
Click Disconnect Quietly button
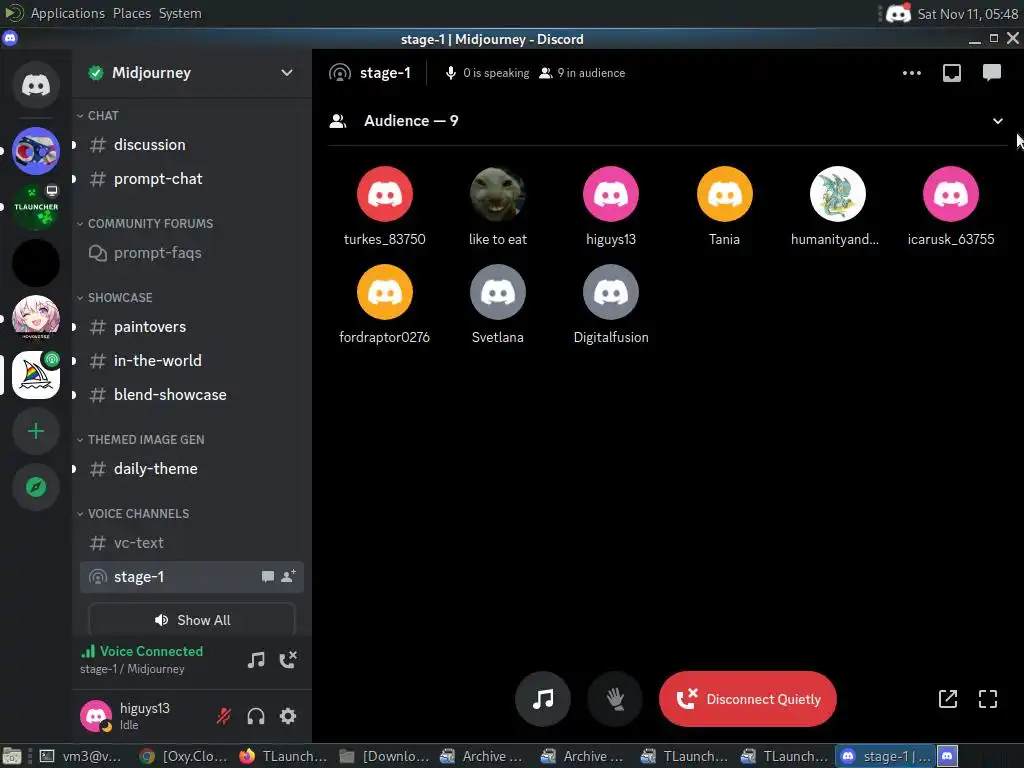click(x=748, y=699)
